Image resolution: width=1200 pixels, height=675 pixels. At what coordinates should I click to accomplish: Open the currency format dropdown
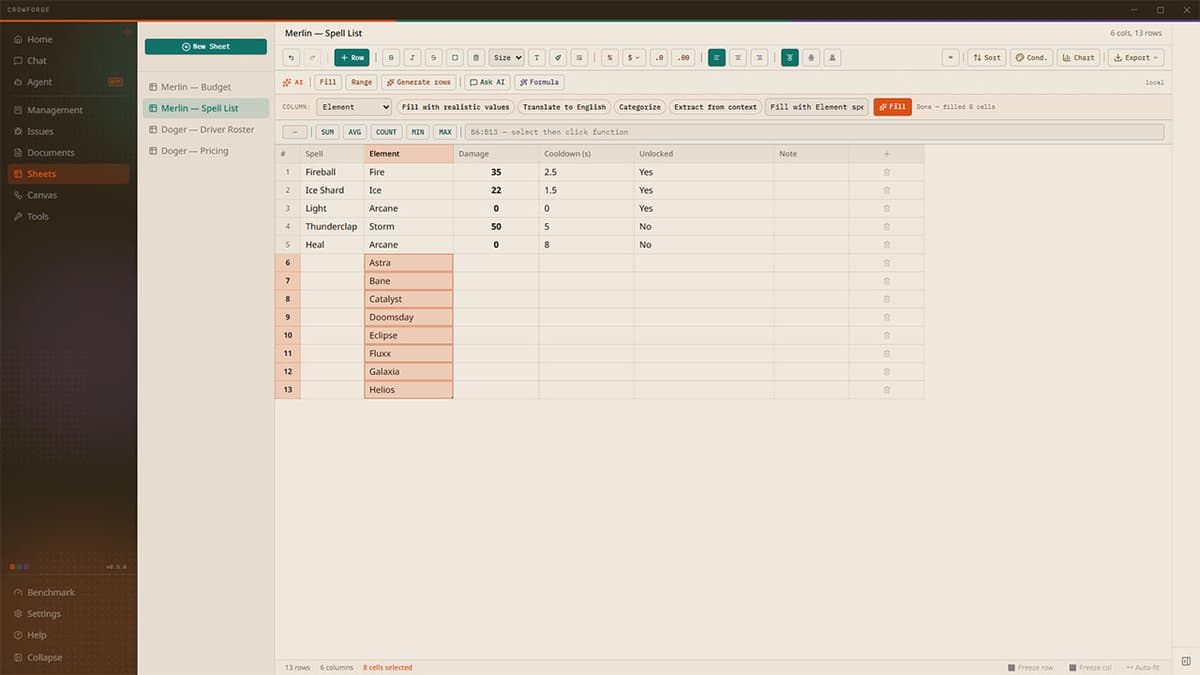point(634,58)
